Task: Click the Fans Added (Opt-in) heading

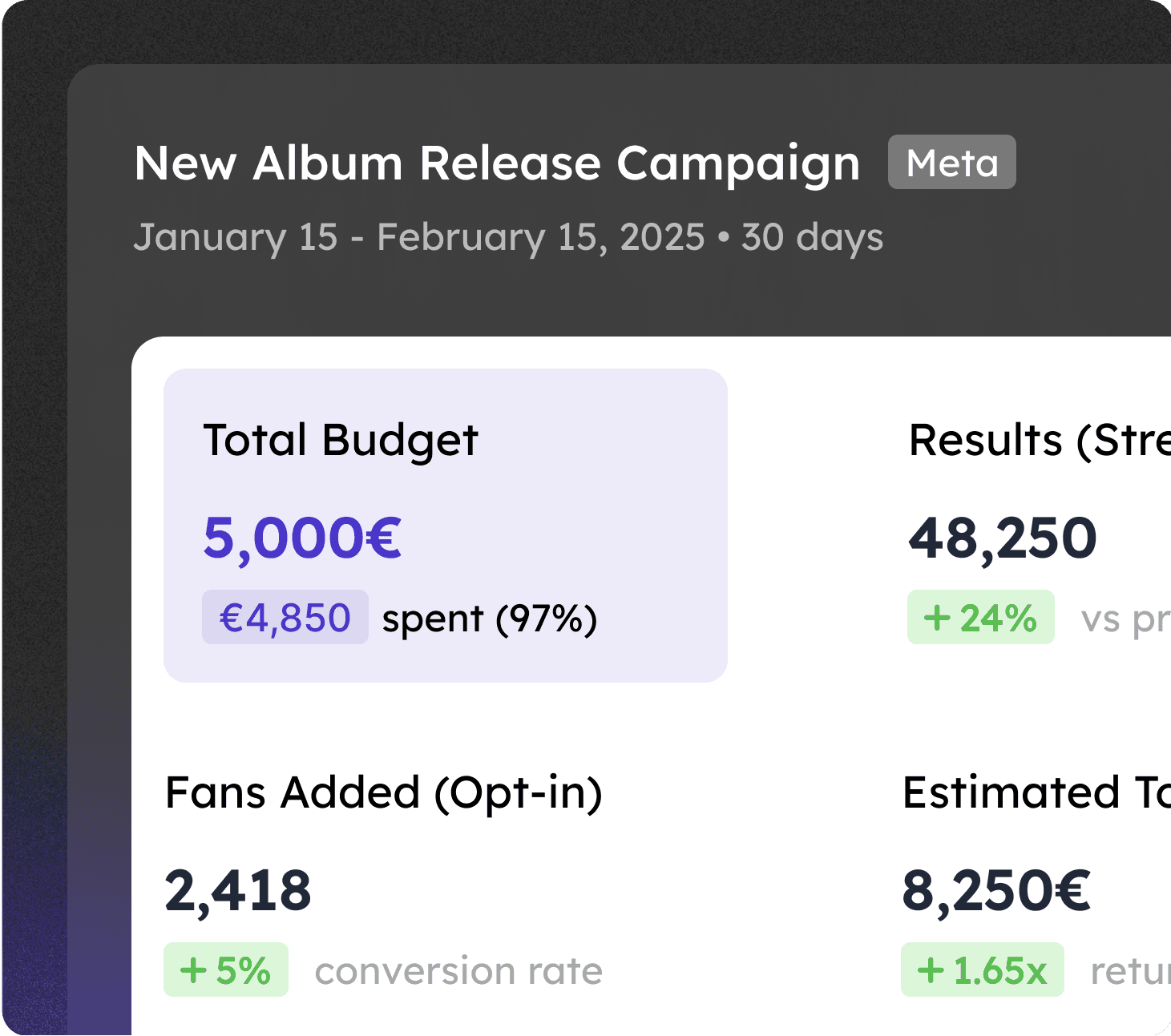Action: coord(383,792)
